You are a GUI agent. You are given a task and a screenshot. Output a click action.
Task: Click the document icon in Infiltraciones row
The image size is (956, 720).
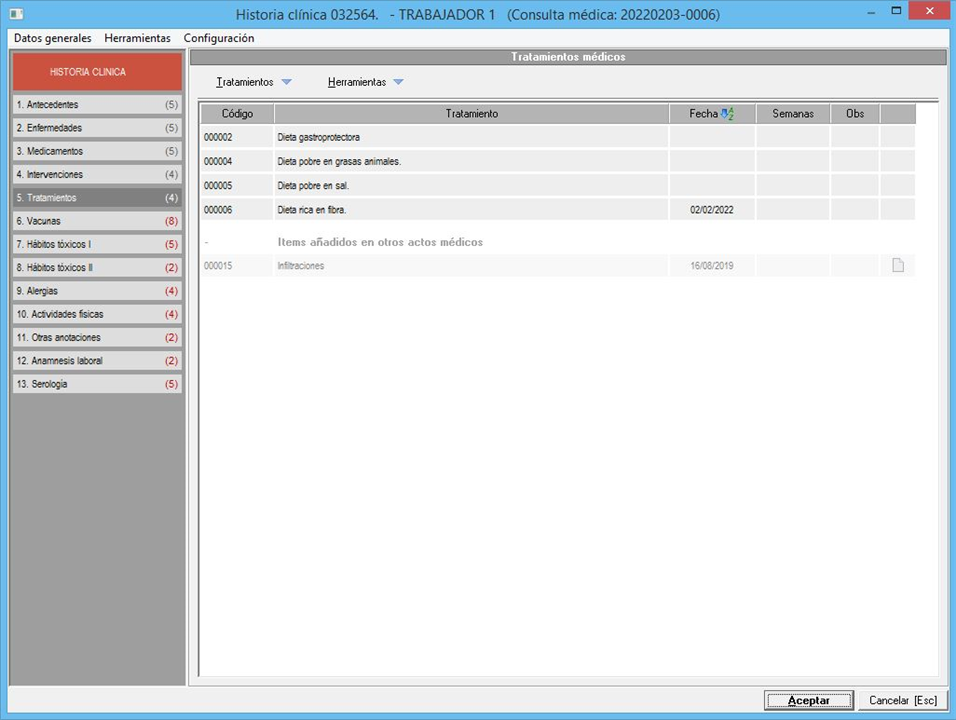[897, 266]
